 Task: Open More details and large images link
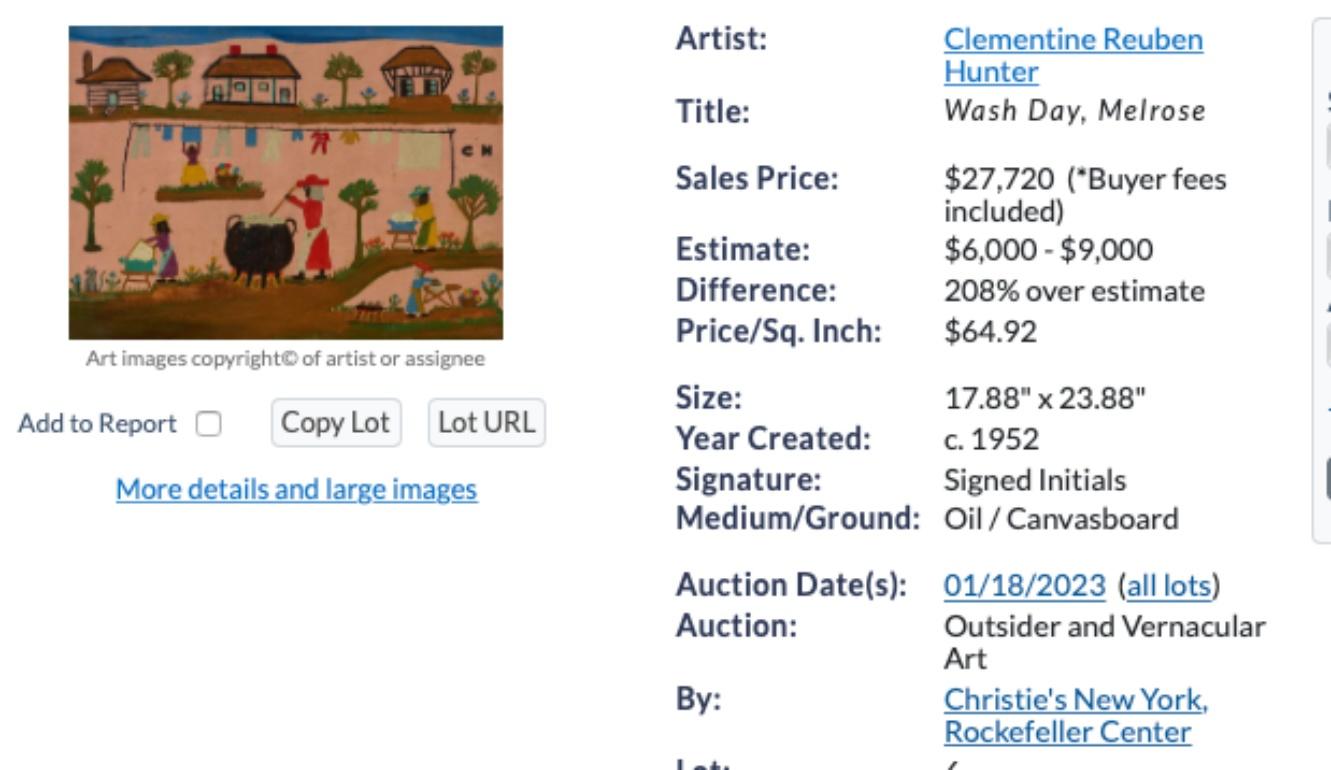click(x=296, y=489)
